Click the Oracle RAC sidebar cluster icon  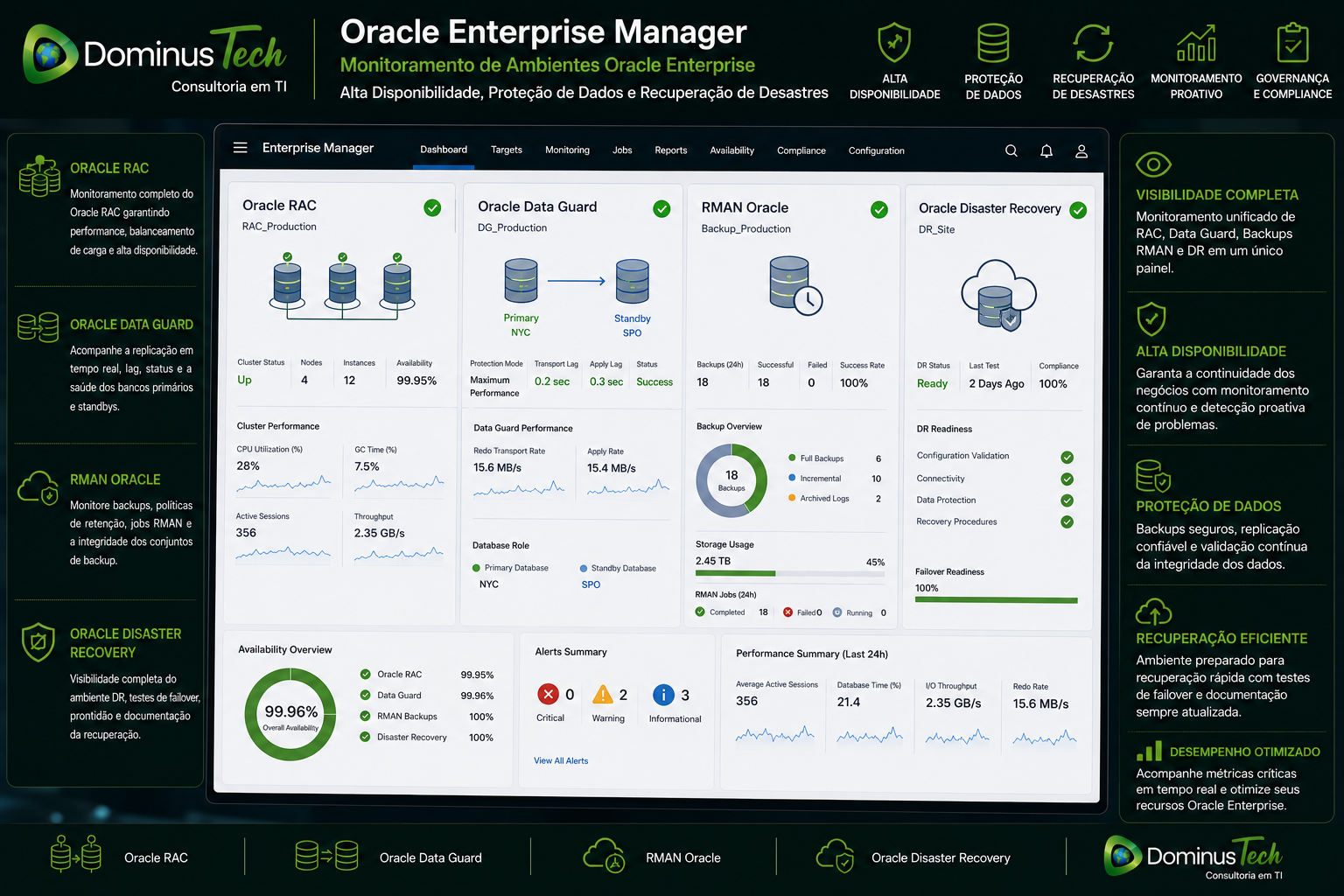pyautogui.click(x=39, y=176)
